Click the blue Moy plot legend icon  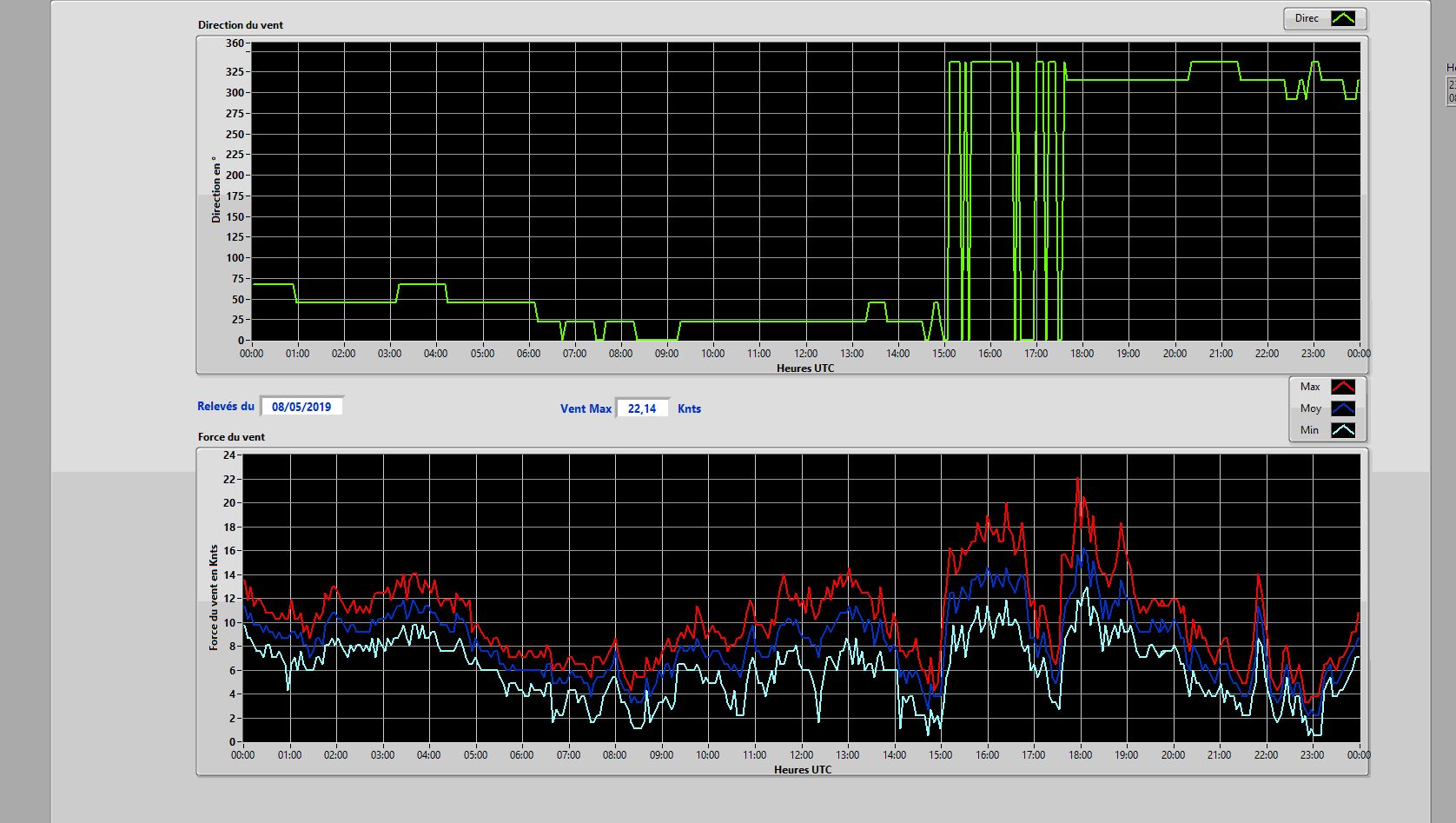tap(1343, 408)
